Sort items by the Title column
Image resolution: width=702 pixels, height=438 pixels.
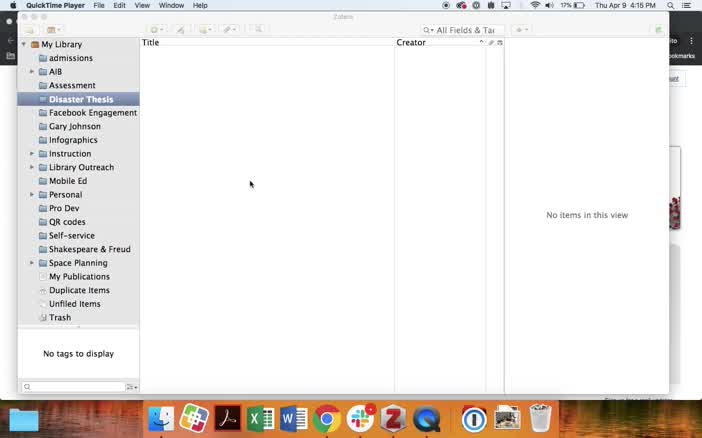coord(267,43)
